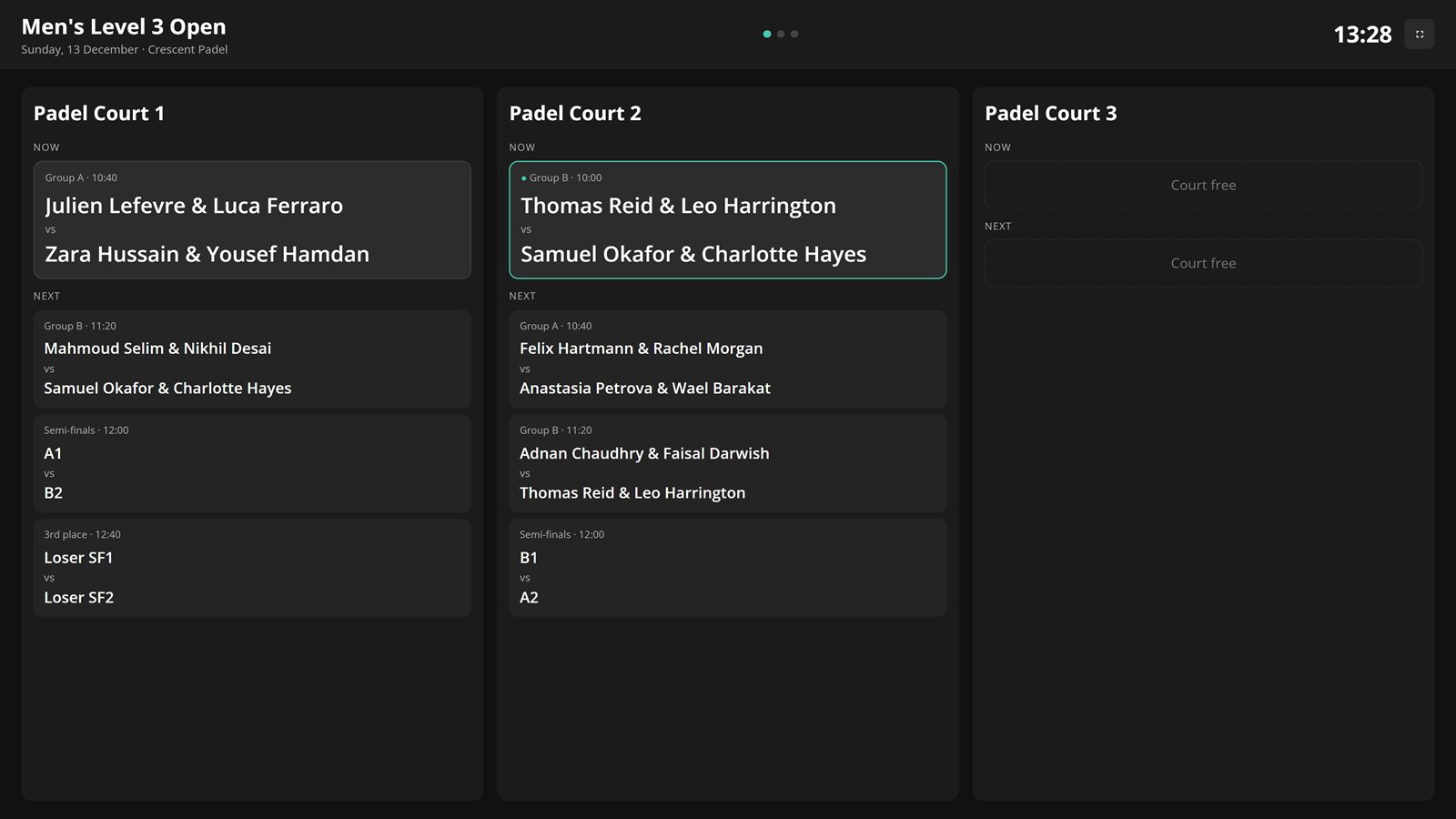Select the "Padel Court 1" heading
Viewport: 1456px width, 819px height.
pyautogui.click(x=99, y=114)
